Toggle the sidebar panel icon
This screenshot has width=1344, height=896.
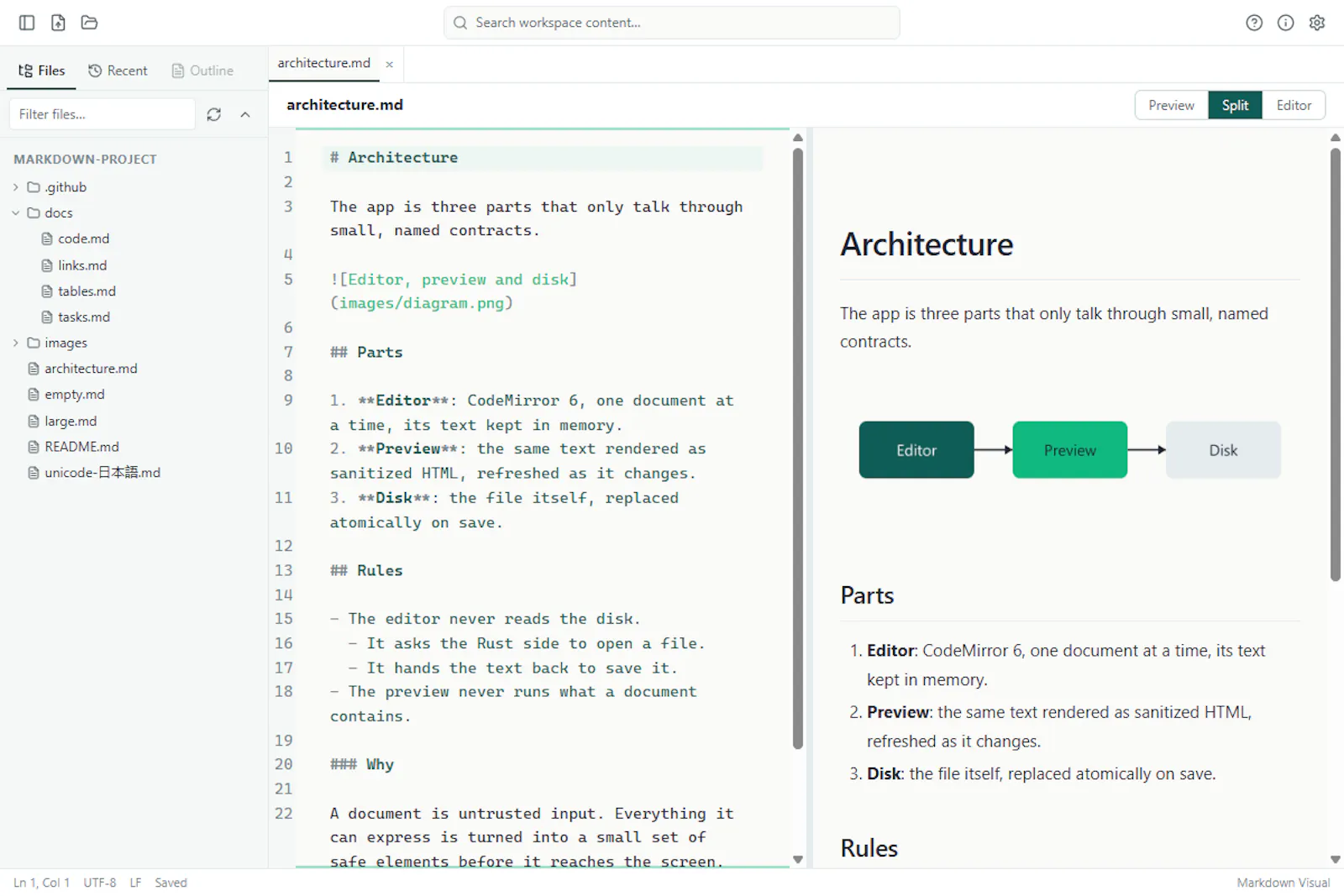(x=27, y=23)
